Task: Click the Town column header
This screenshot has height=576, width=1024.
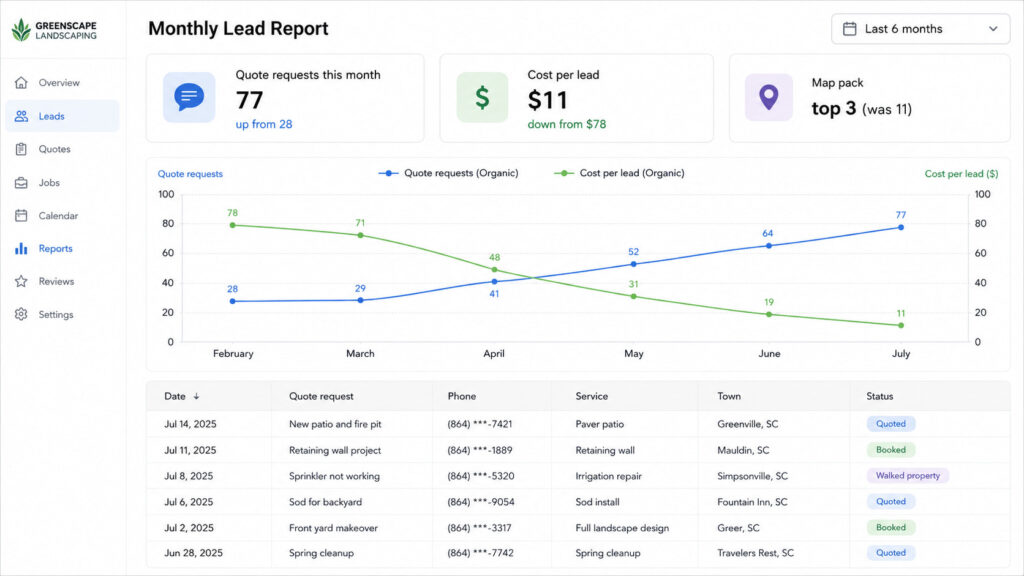Action: 729,396
